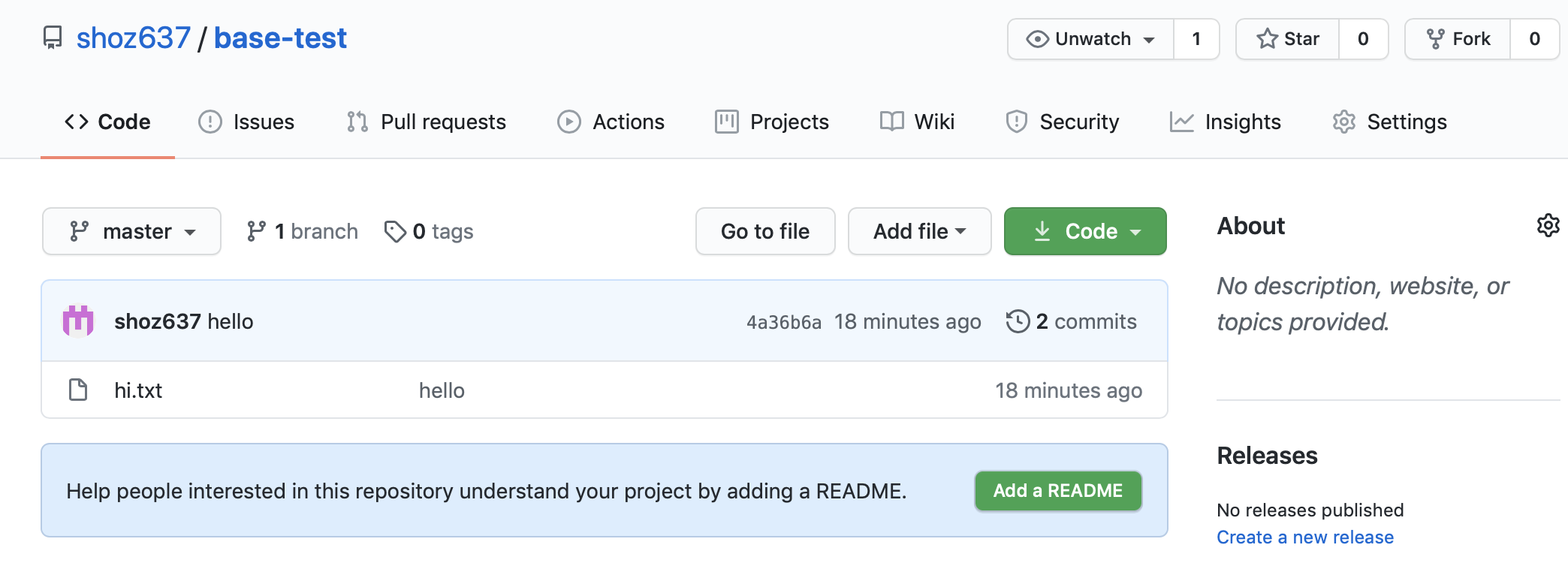Image resolution: width=1568 pixels, height=584 pixels.
Task: Open the green Code download dropdown
Action: [x=1085, y=231]
